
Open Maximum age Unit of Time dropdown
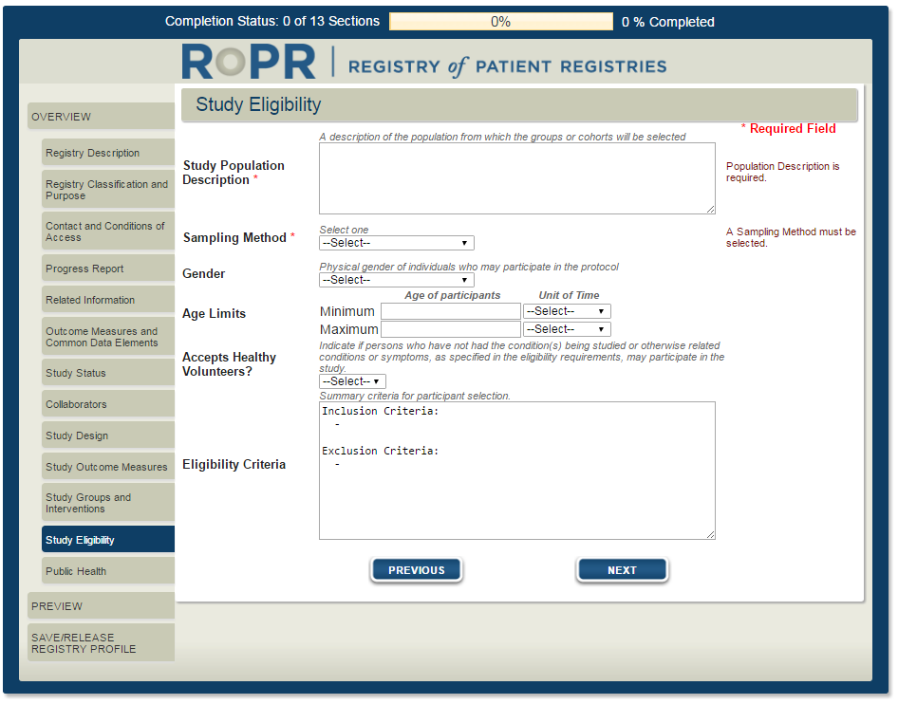pyautogui.click(x=566, y=329)
